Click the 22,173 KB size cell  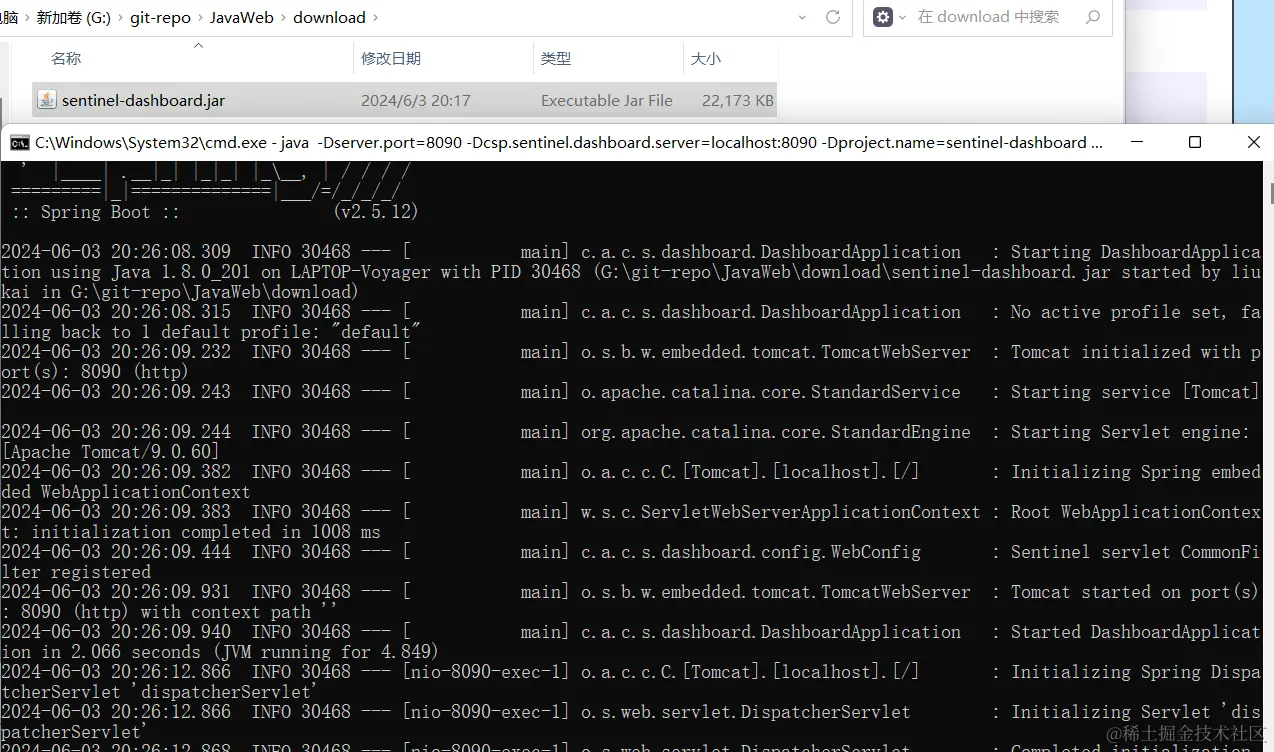point(738,101)
